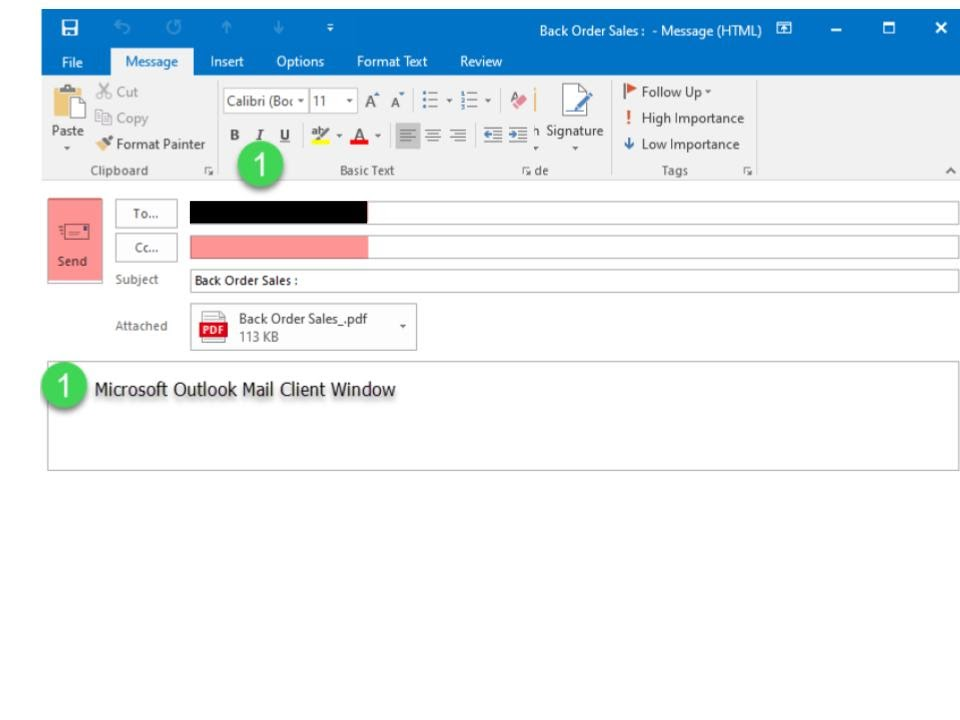Mark message as High Importance
Screen dimensions: 960x720
pos(682,118)
